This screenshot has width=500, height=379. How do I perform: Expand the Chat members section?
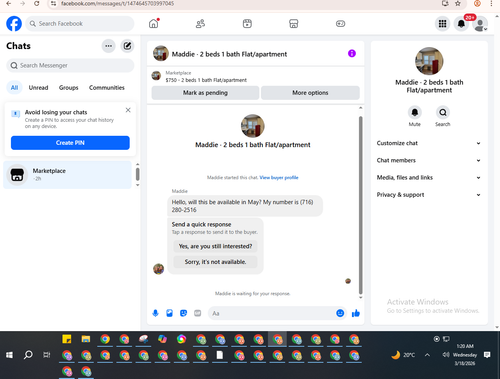(429, 160)
